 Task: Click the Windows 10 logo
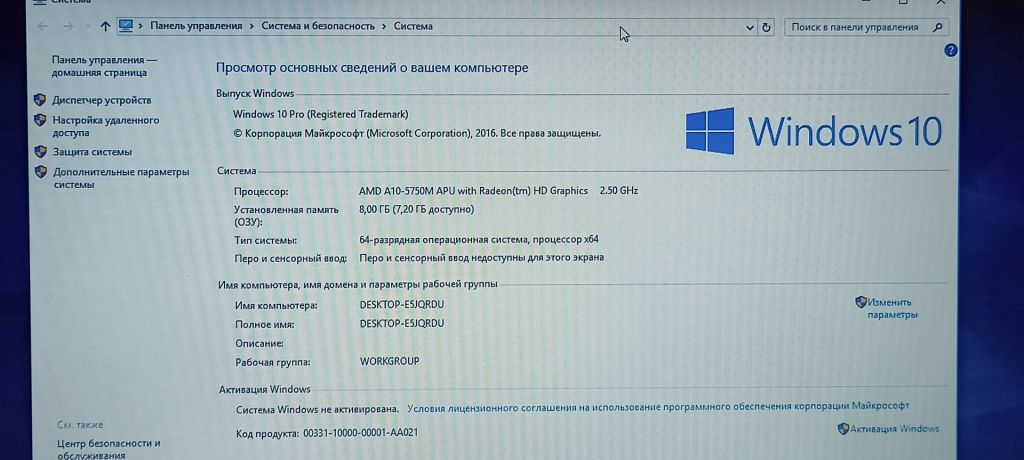[814, 131]
